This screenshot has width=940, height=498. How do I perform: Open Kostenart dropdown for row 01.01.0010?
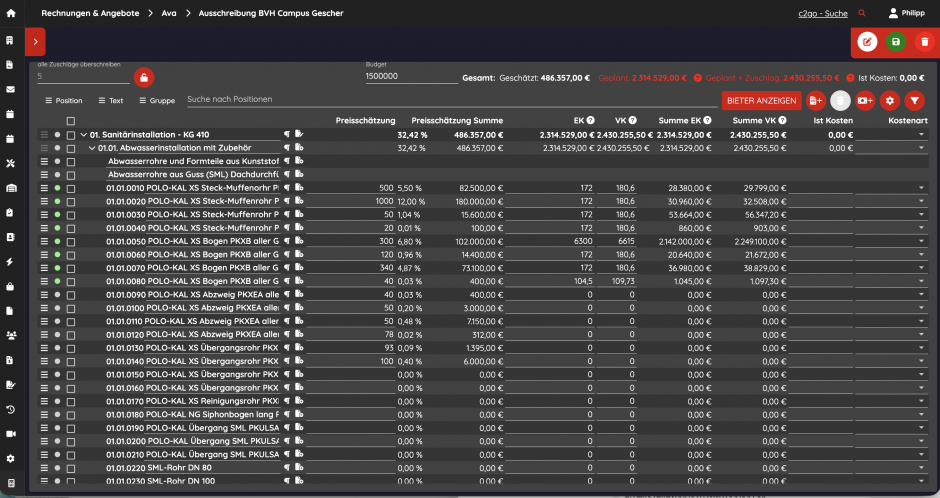click(x=891, y=188)
